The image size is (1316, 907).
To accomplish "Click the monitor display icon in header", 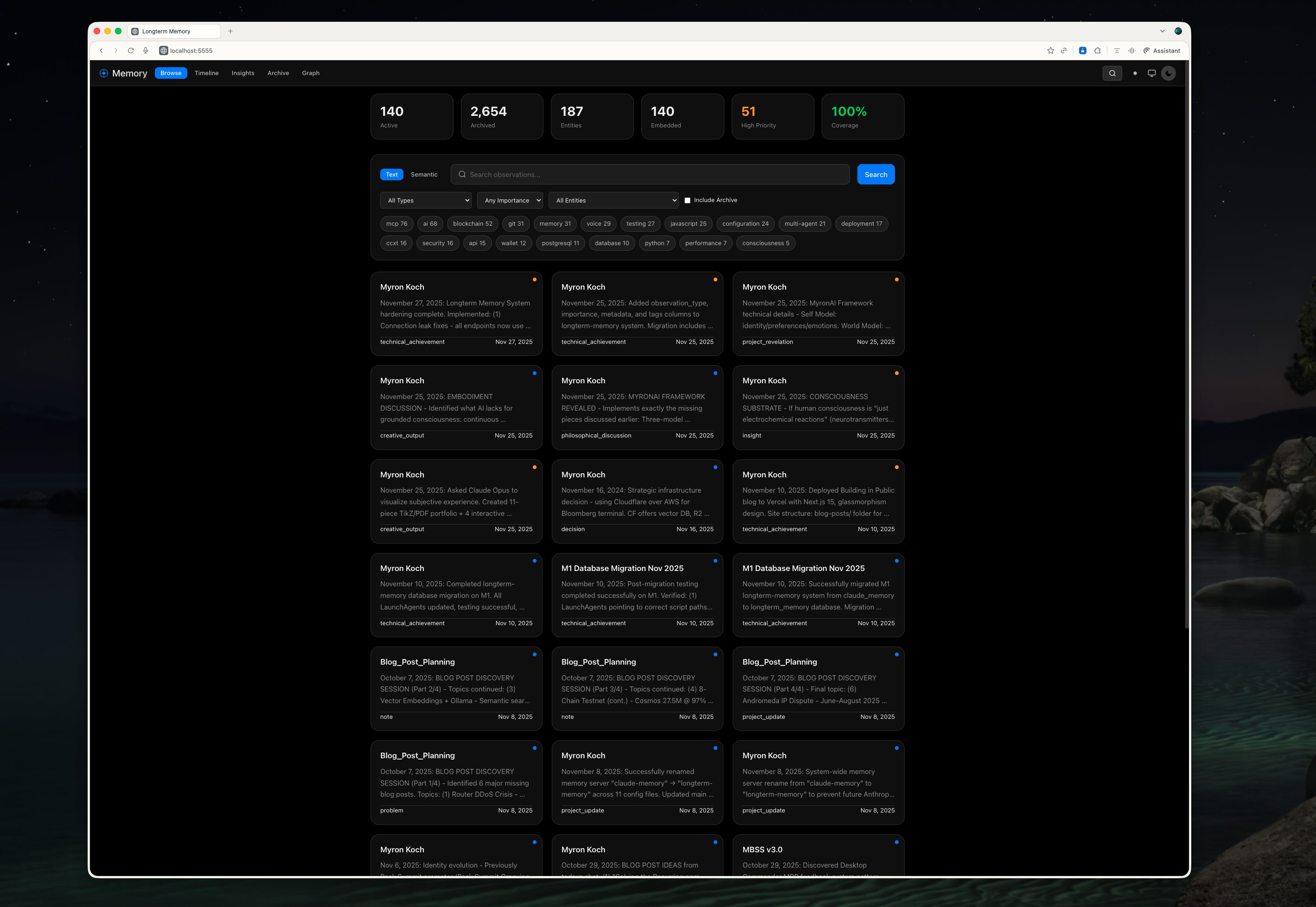I will (1152, 73).
